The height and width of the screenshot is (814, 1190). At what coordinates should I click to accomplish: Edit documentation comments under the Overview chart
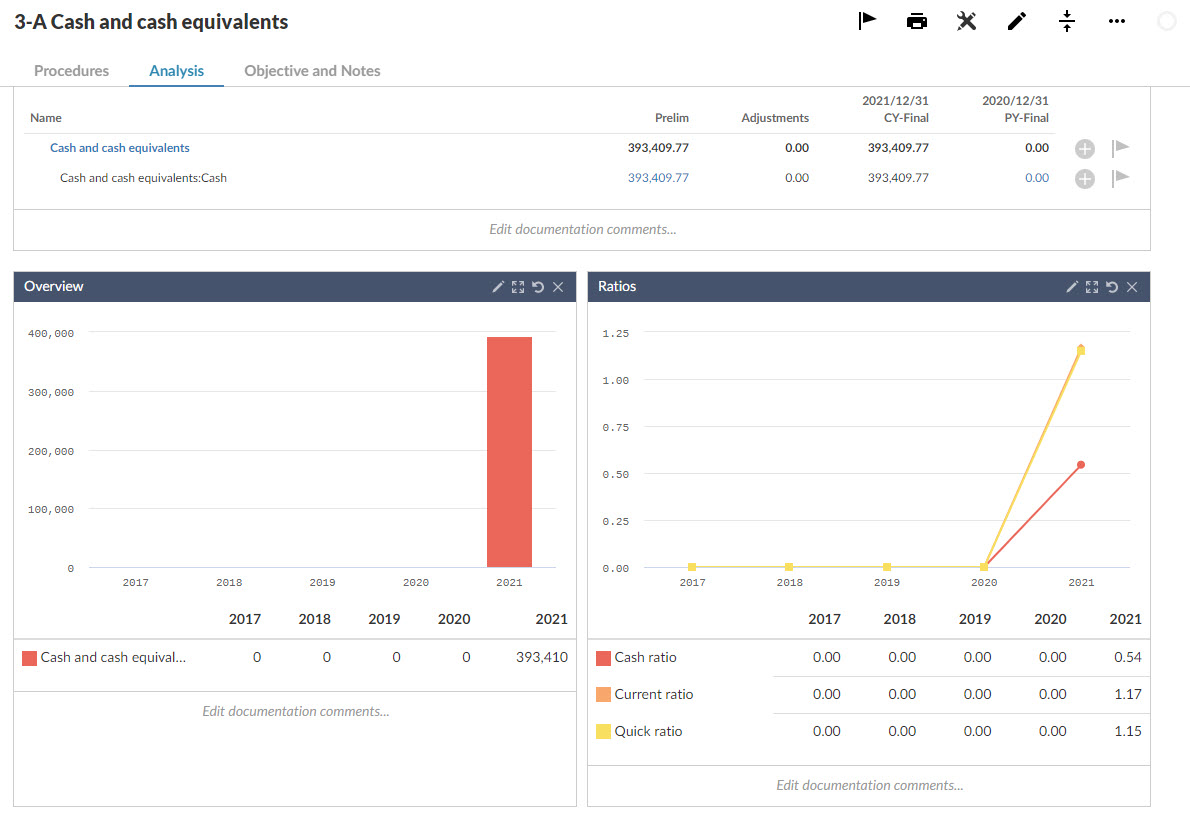click(295, 712)
